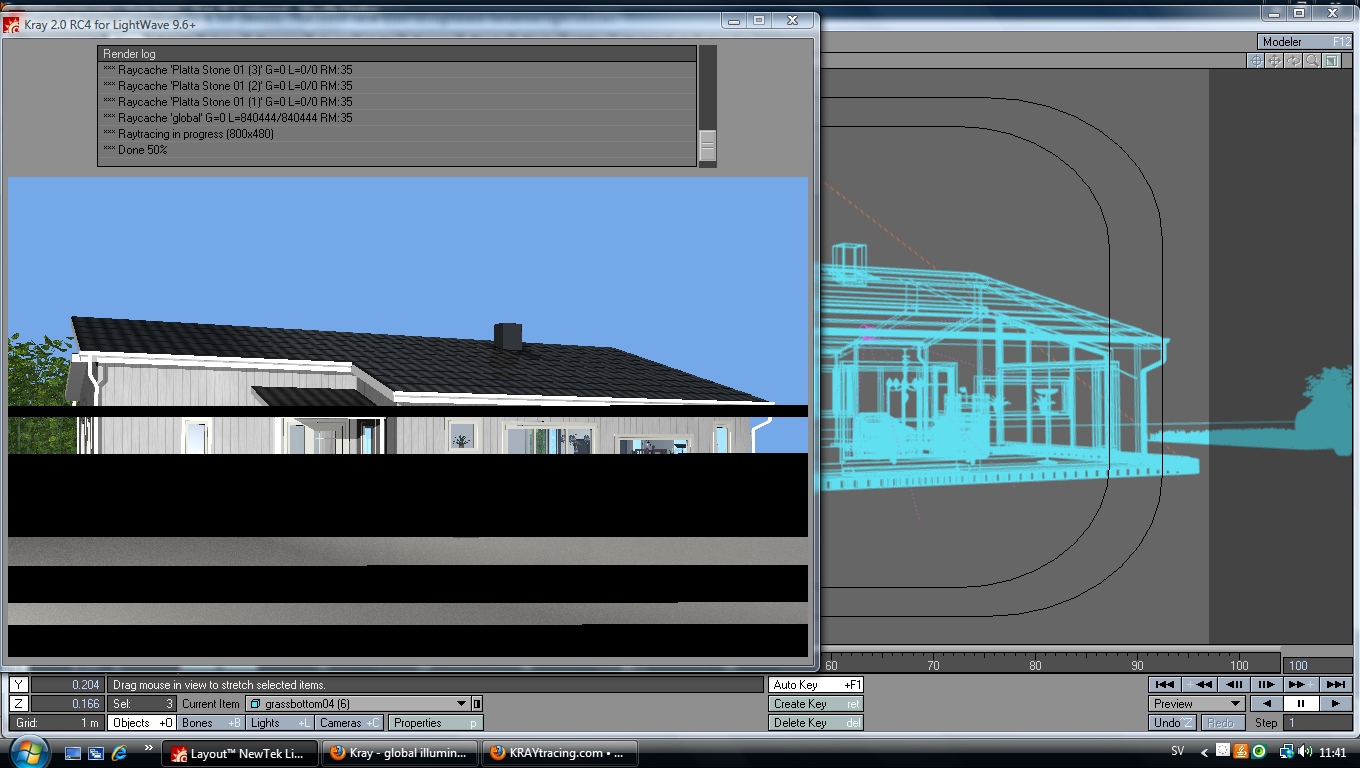The image size is (1360, 768).
Task: Enable Objects edit mode
Action: 141,723
